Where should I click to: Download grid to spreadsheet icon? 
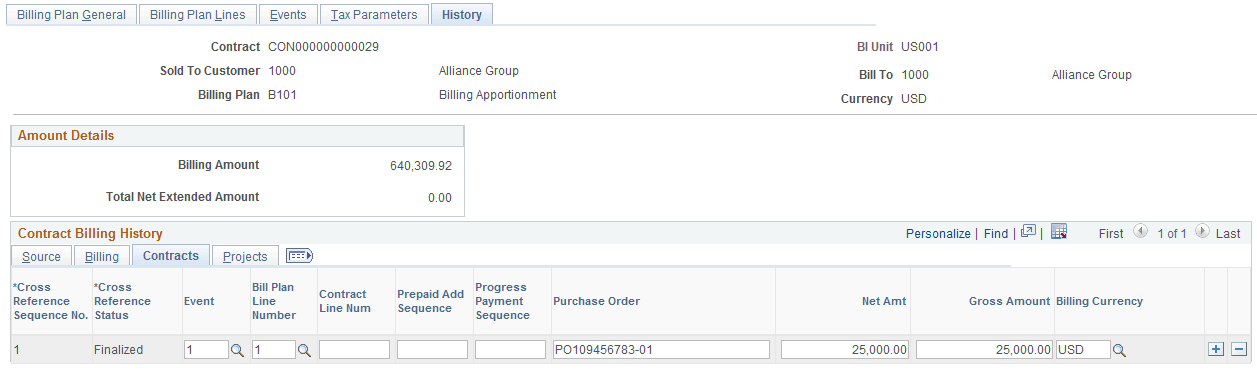coord(1059,232)
